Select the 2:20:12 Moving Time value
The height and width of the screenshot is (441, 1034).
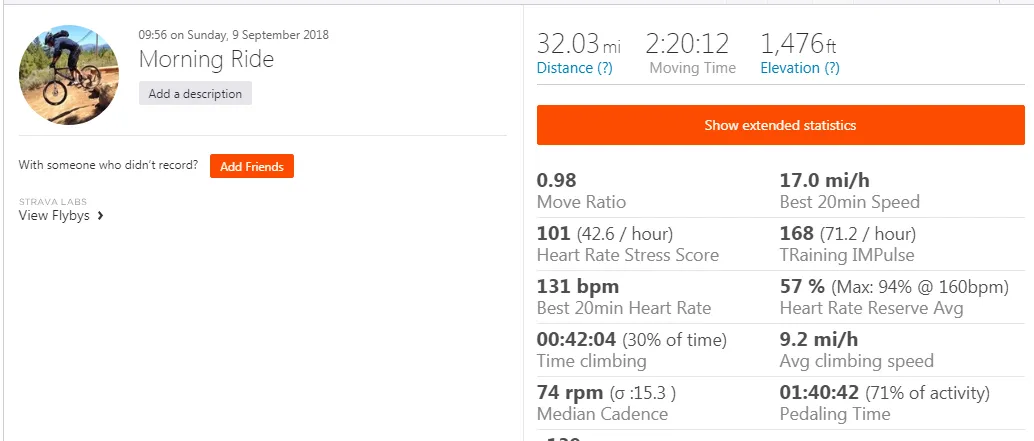(687, 44)
